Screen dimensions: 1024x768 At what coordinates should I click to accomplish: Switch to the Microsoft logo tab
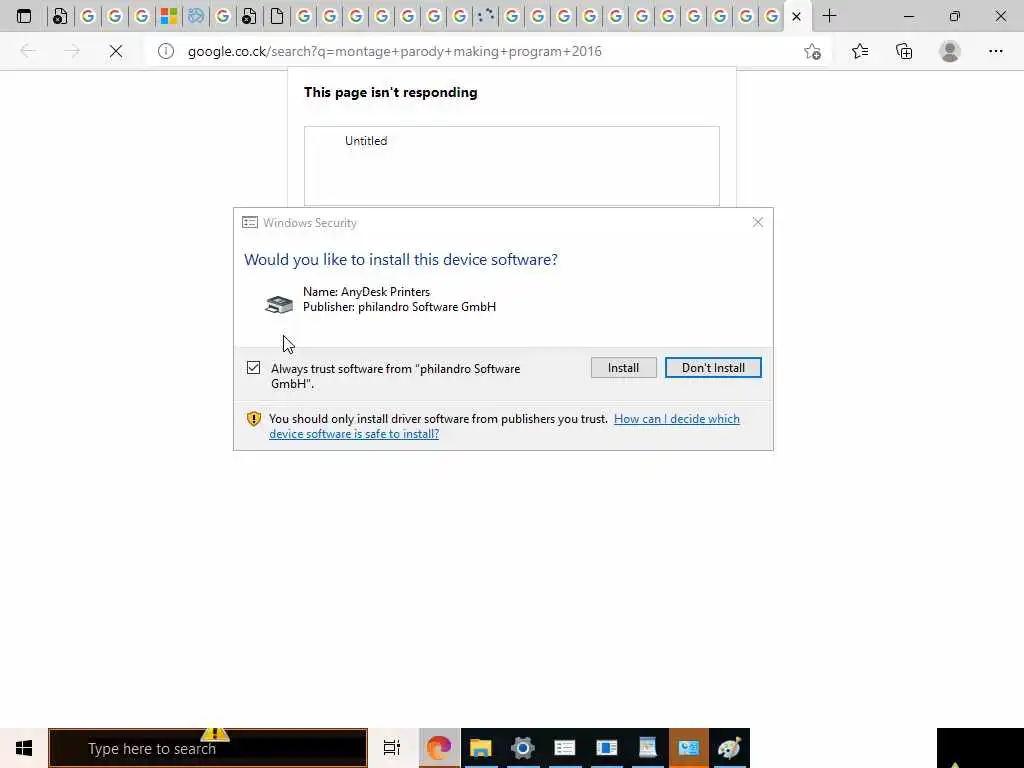[x=168, y=16]
